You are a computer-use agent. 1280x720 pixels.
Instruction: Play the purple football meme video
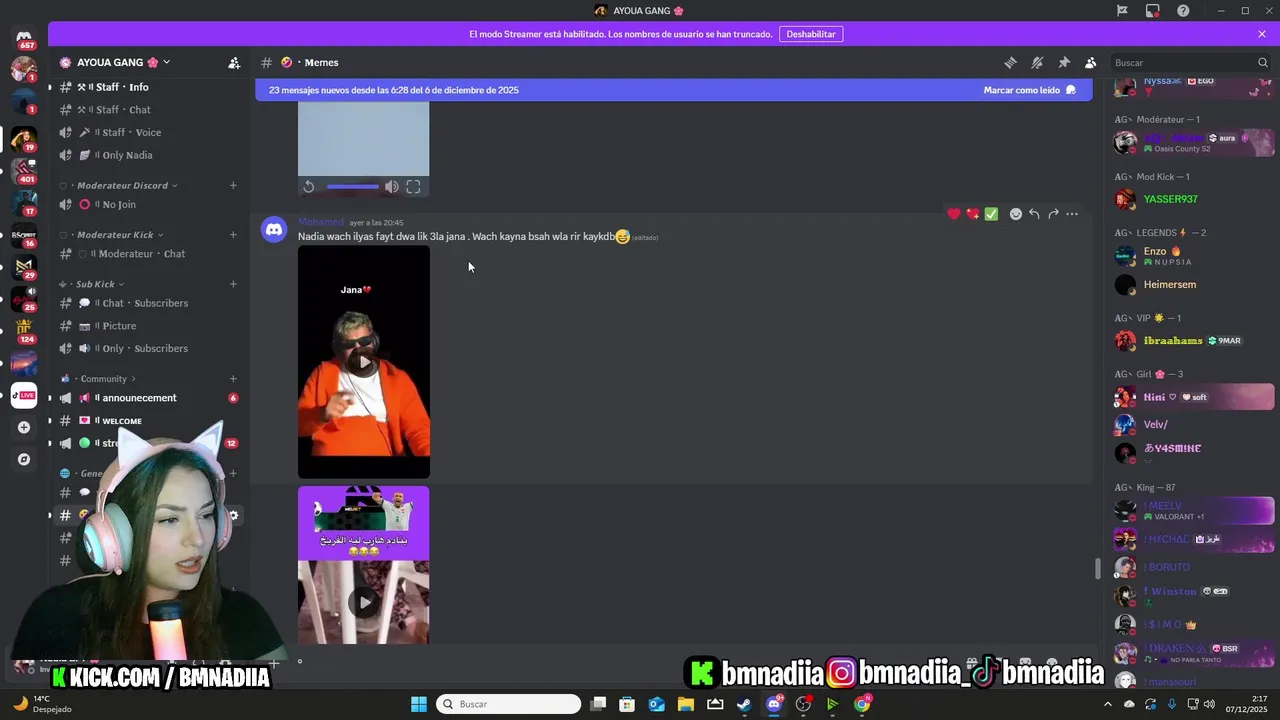pos(364,601)
